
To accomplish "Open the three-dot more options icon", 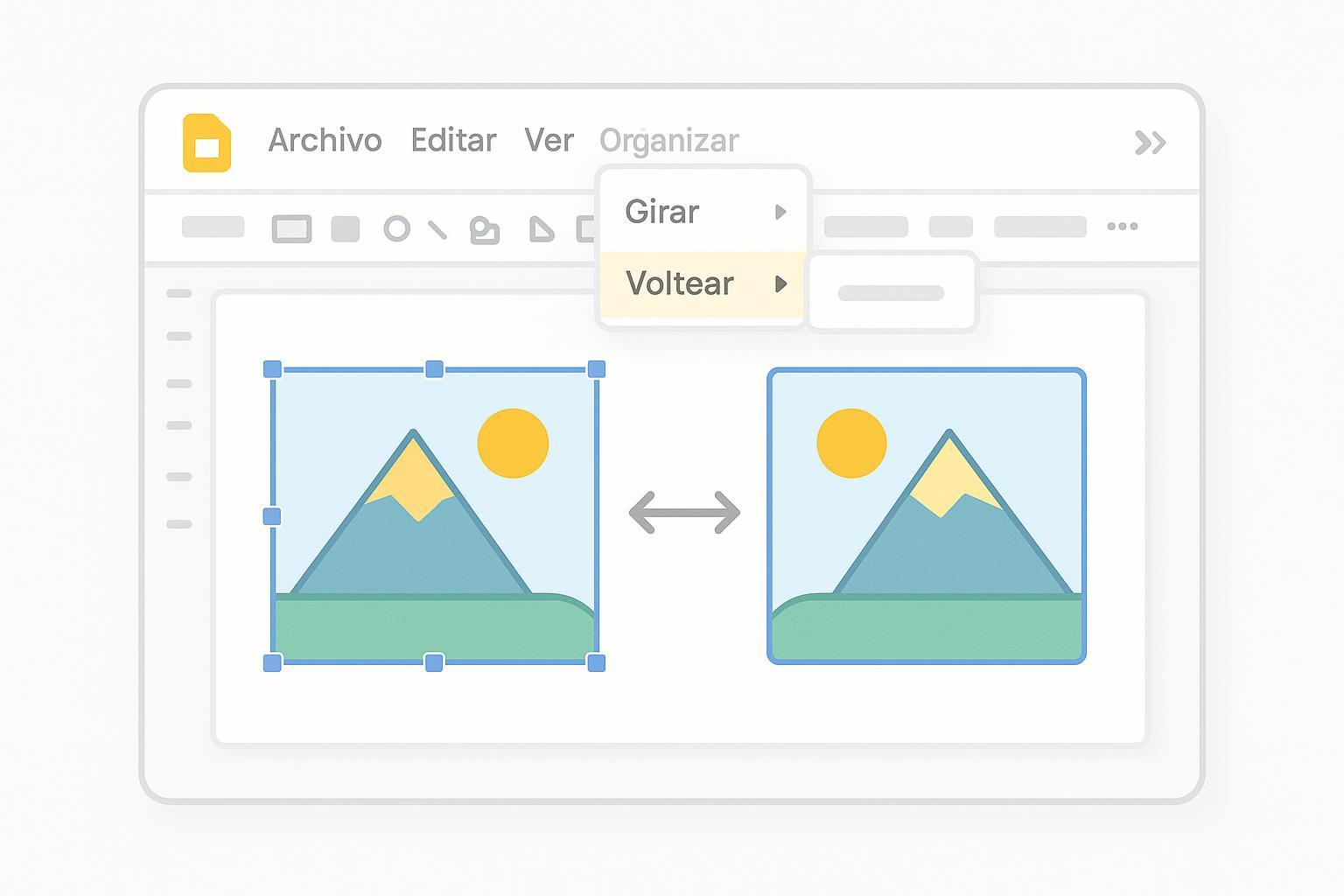I will 1122,227.
